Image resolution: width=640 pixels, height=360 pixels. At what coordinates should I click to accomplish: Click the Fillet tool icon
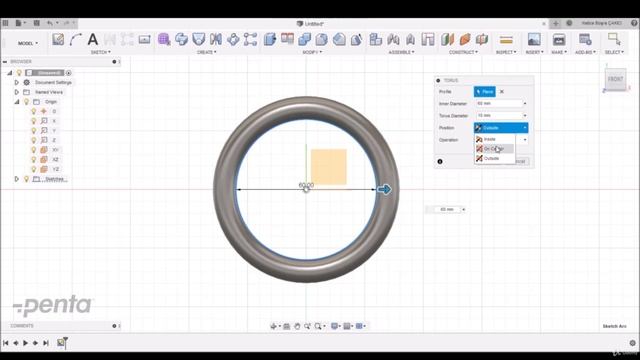[322, 39]
